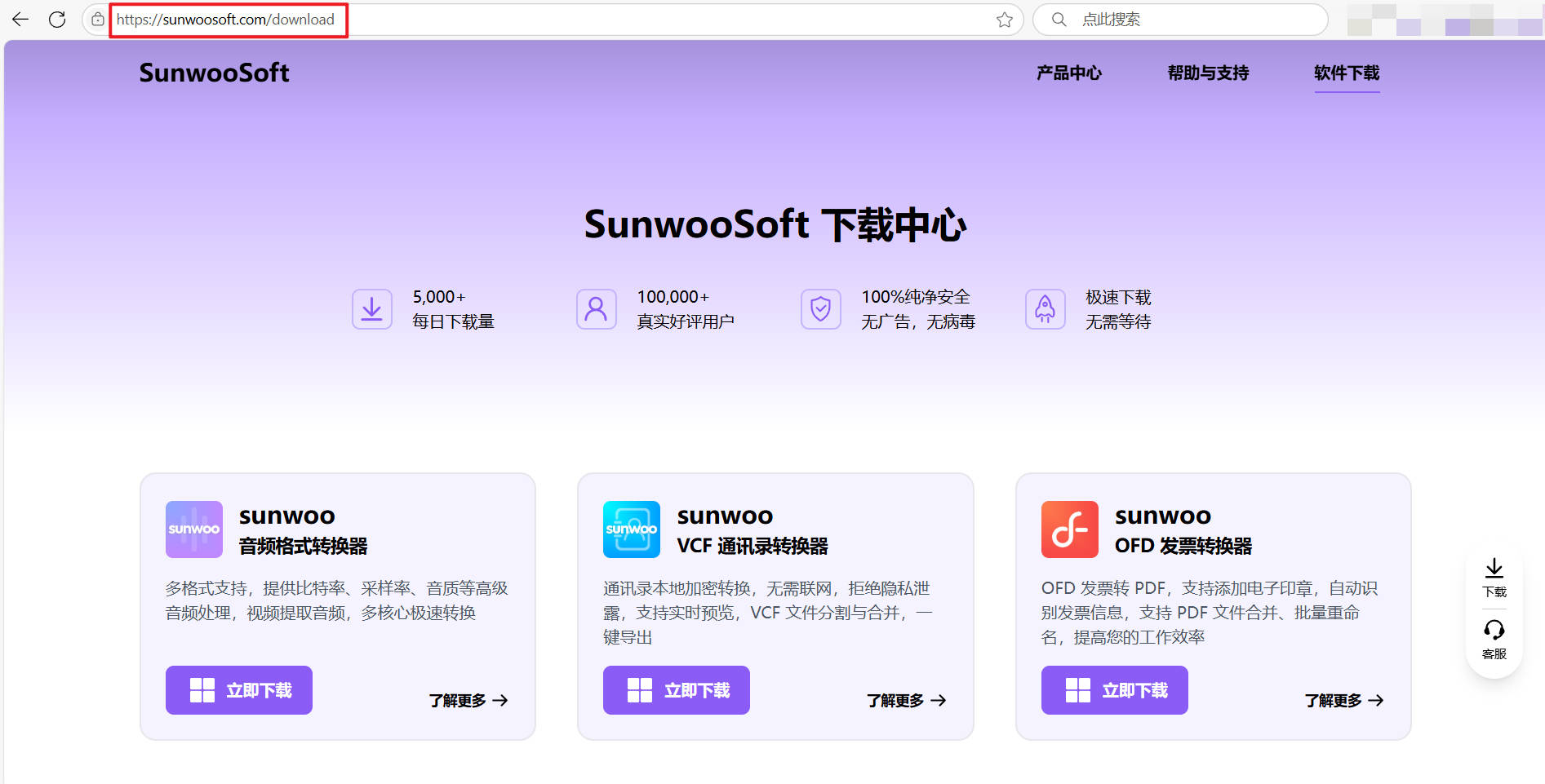Open the 帮助与支持 menu
Viewport: 1545px width, 784px height.
pyautogui.click(x=1209, y=73)
